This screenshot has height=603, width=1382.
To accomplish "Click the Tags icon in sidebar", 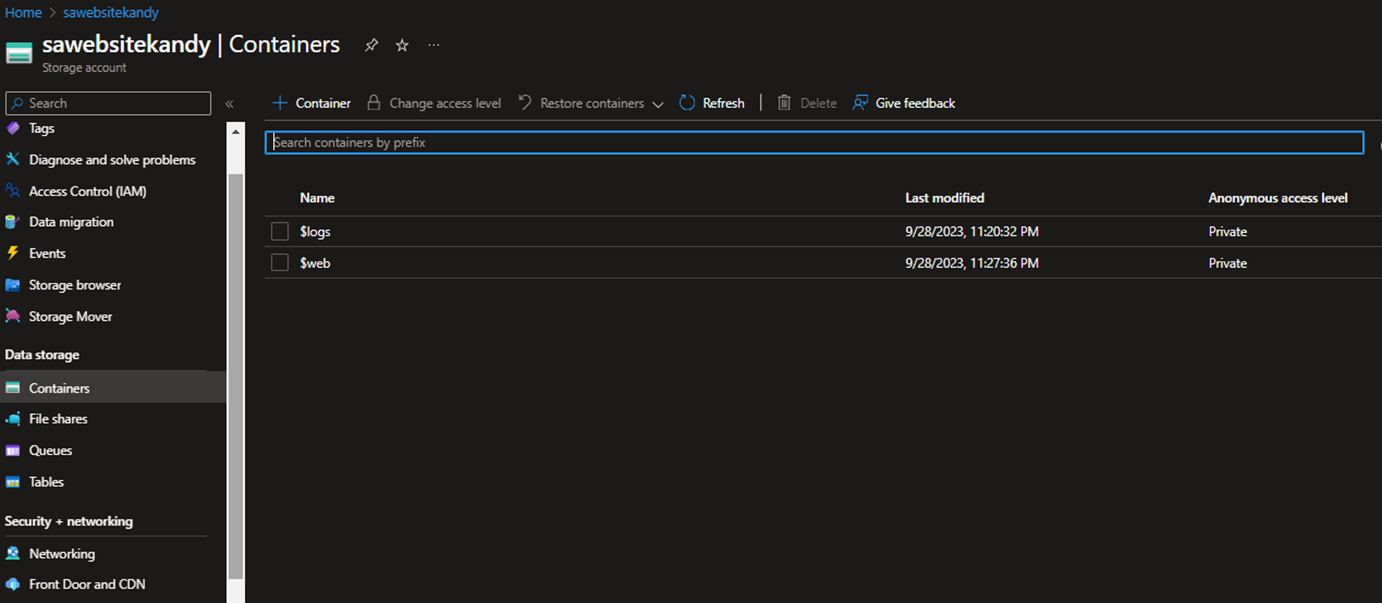I will [x=13, y=128].
